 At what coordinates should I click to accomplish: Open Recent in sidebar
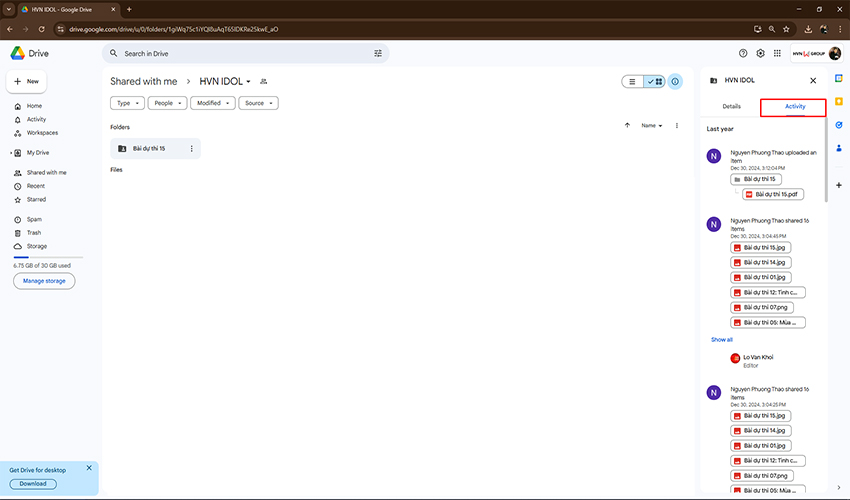tap(36, 186)
